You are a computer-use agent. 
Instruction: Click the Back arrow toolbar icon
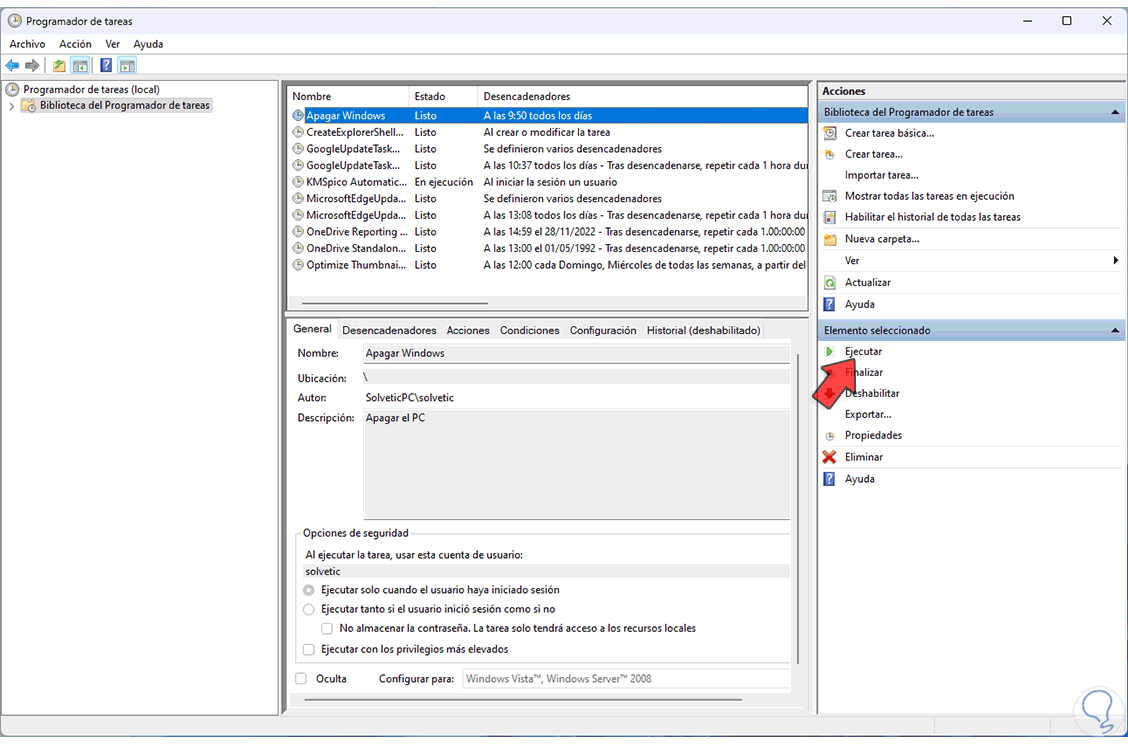coord(12,65)
